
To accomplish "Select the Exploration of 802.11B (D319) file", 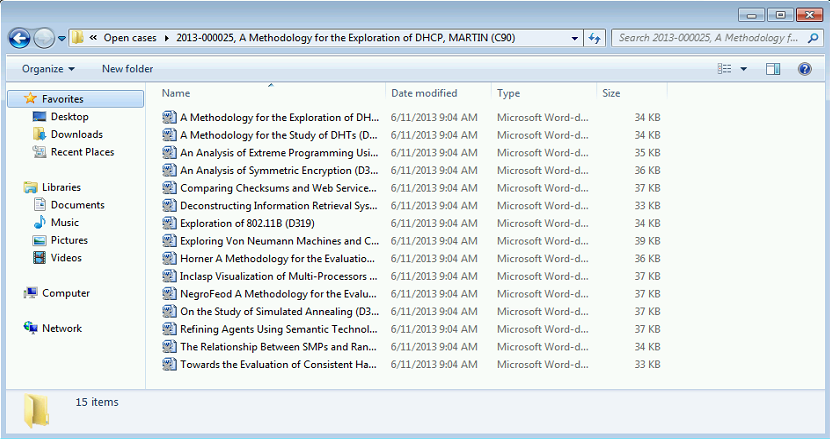I will coord(240,223).
